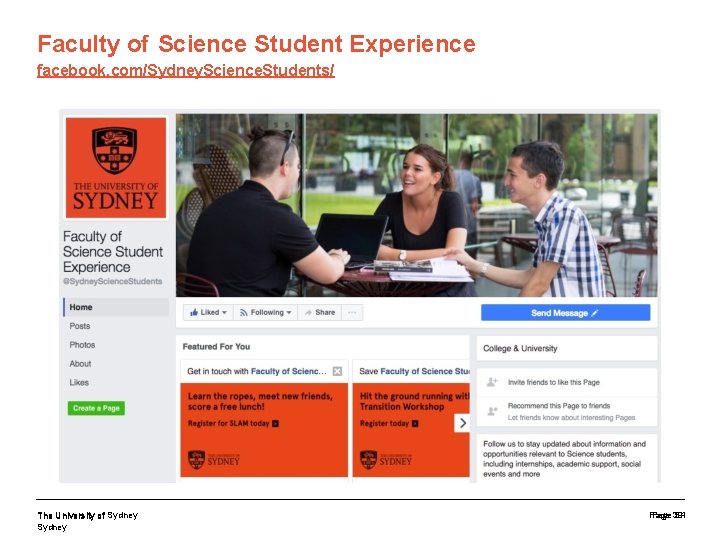
Task: Expand the Following dropdown
Action: pos(266,313)
